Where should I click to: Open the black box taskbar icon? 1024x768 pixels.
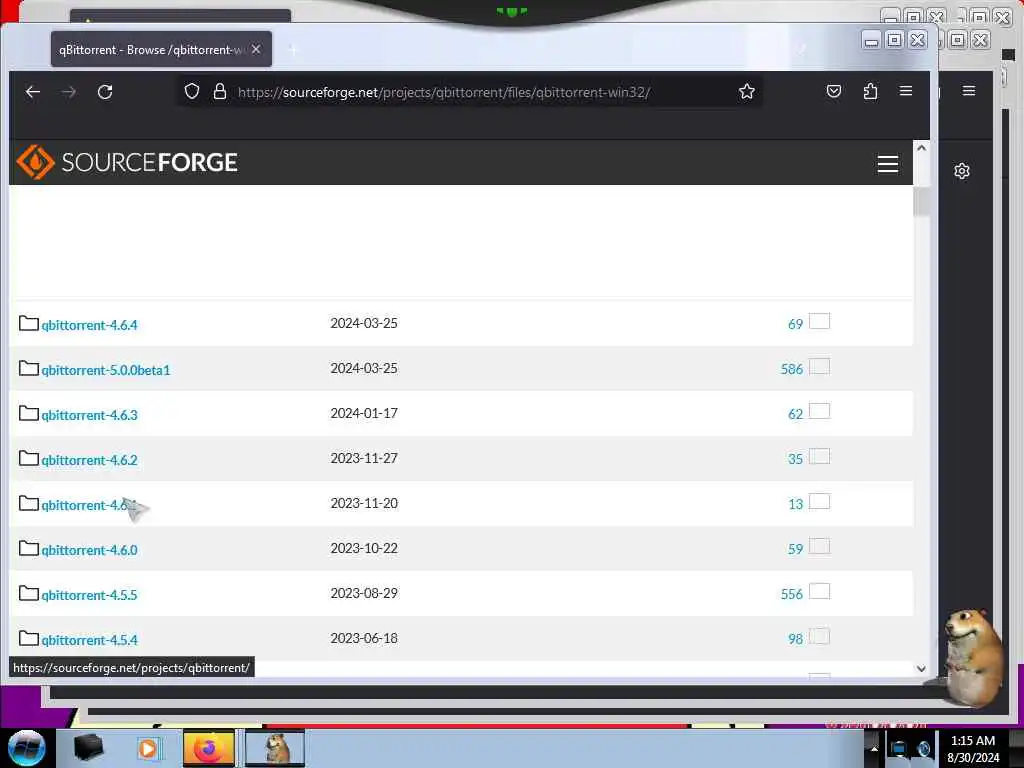(89, 748)
